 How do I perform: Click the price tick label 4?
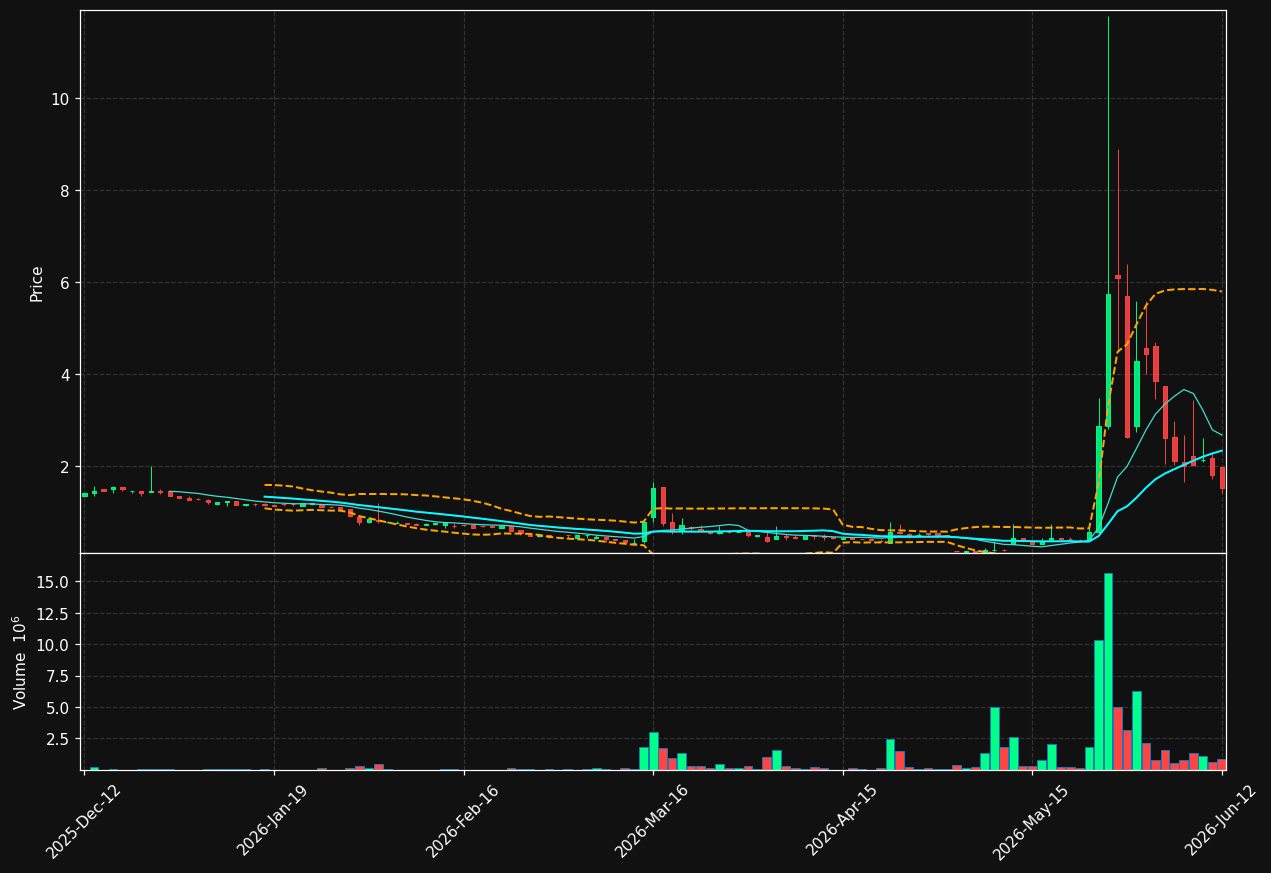[65, 375]
